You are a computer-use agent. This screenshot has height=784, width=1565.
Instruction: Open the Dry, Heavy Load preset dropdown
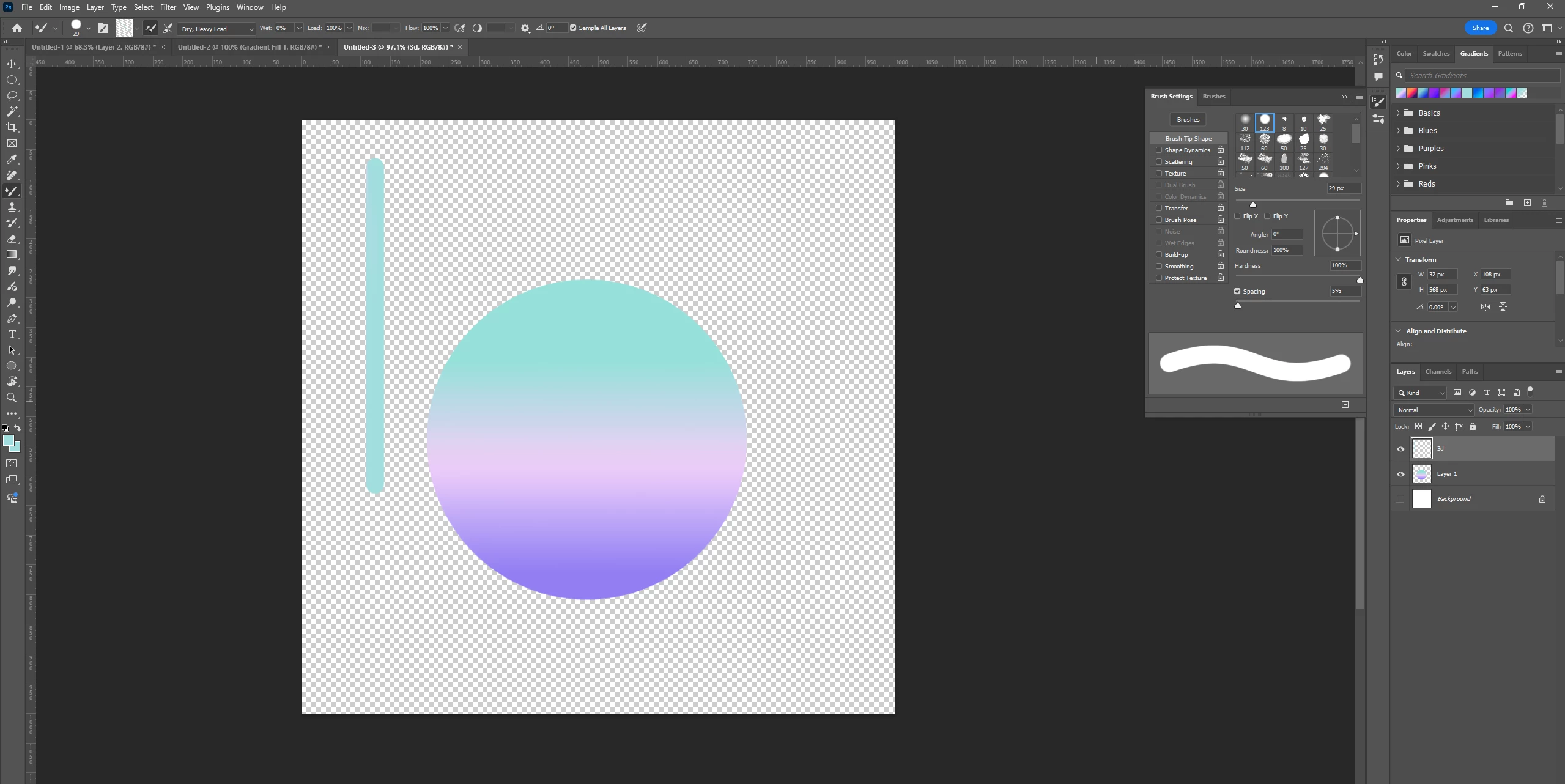click(216, 29)
